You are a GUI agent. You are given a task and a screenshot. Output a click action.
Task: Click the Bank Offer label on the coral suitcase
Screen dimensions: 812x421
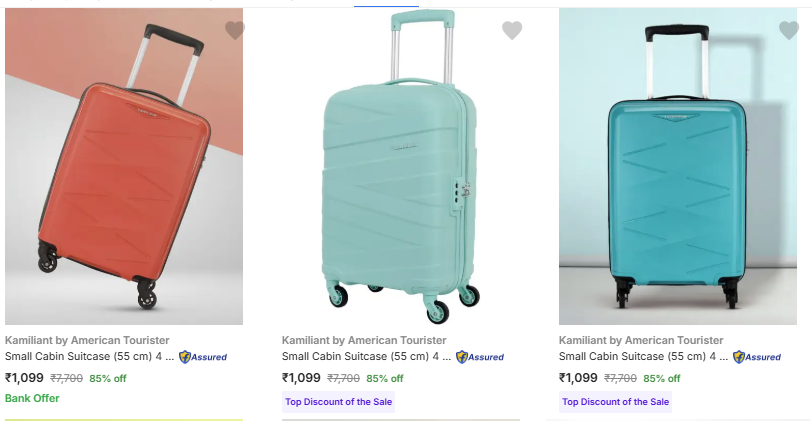pyautogui.click(x=32, y=398)
